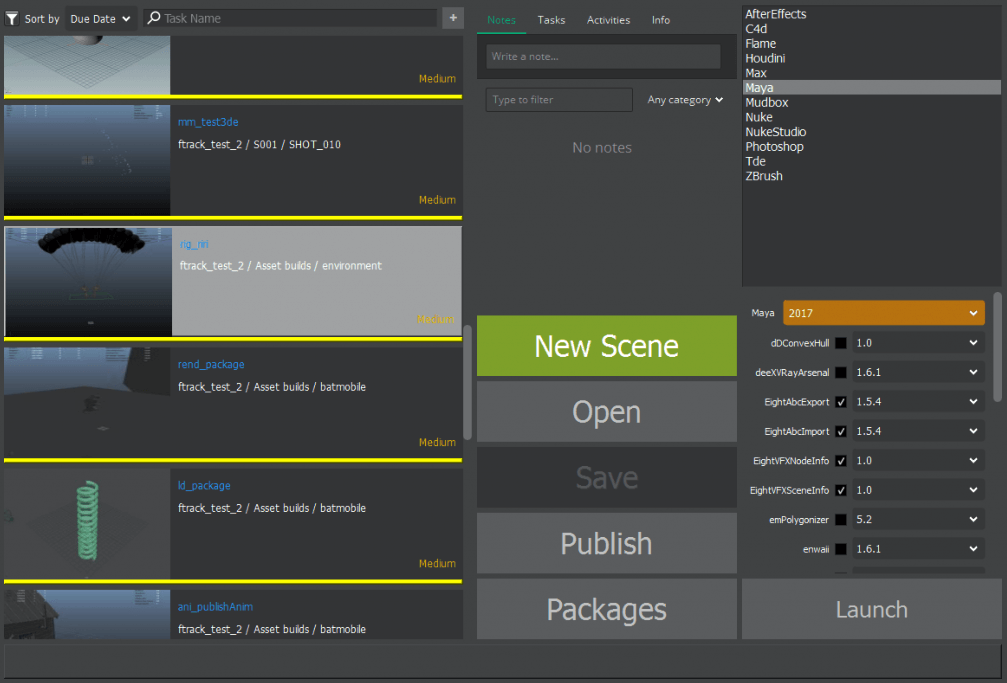Image resolution: width=1007 pixels, height=683 pixels.
Task: Open the rig_riri task link
Action: [x=194, y=244]
